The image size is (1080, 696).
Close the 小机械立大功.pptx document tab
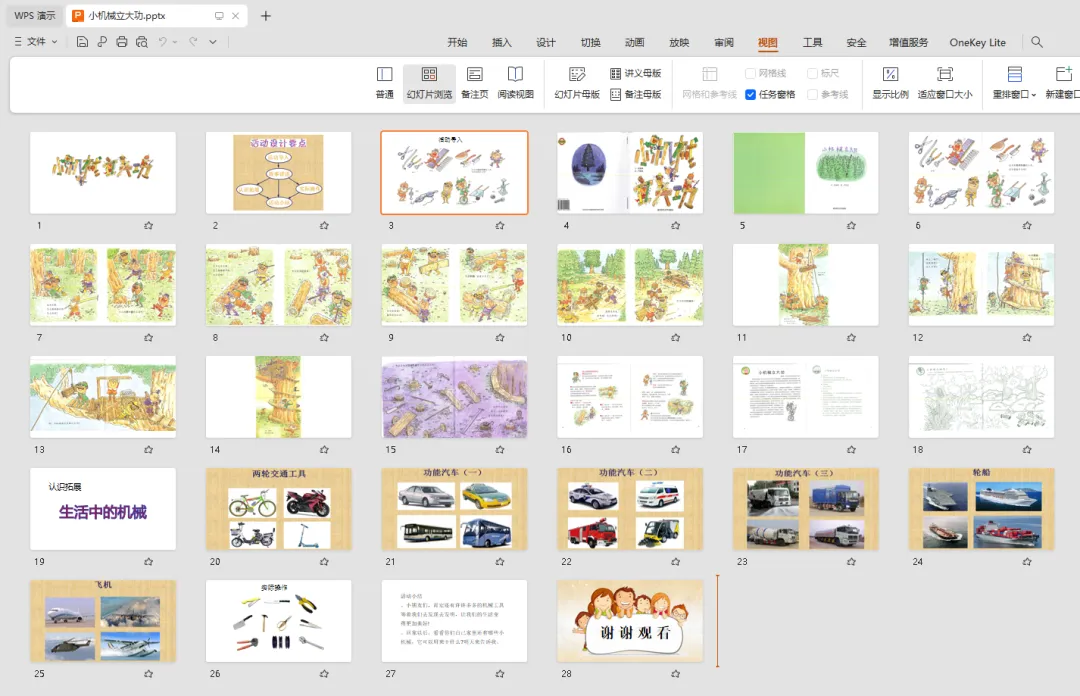pos(236,16)
